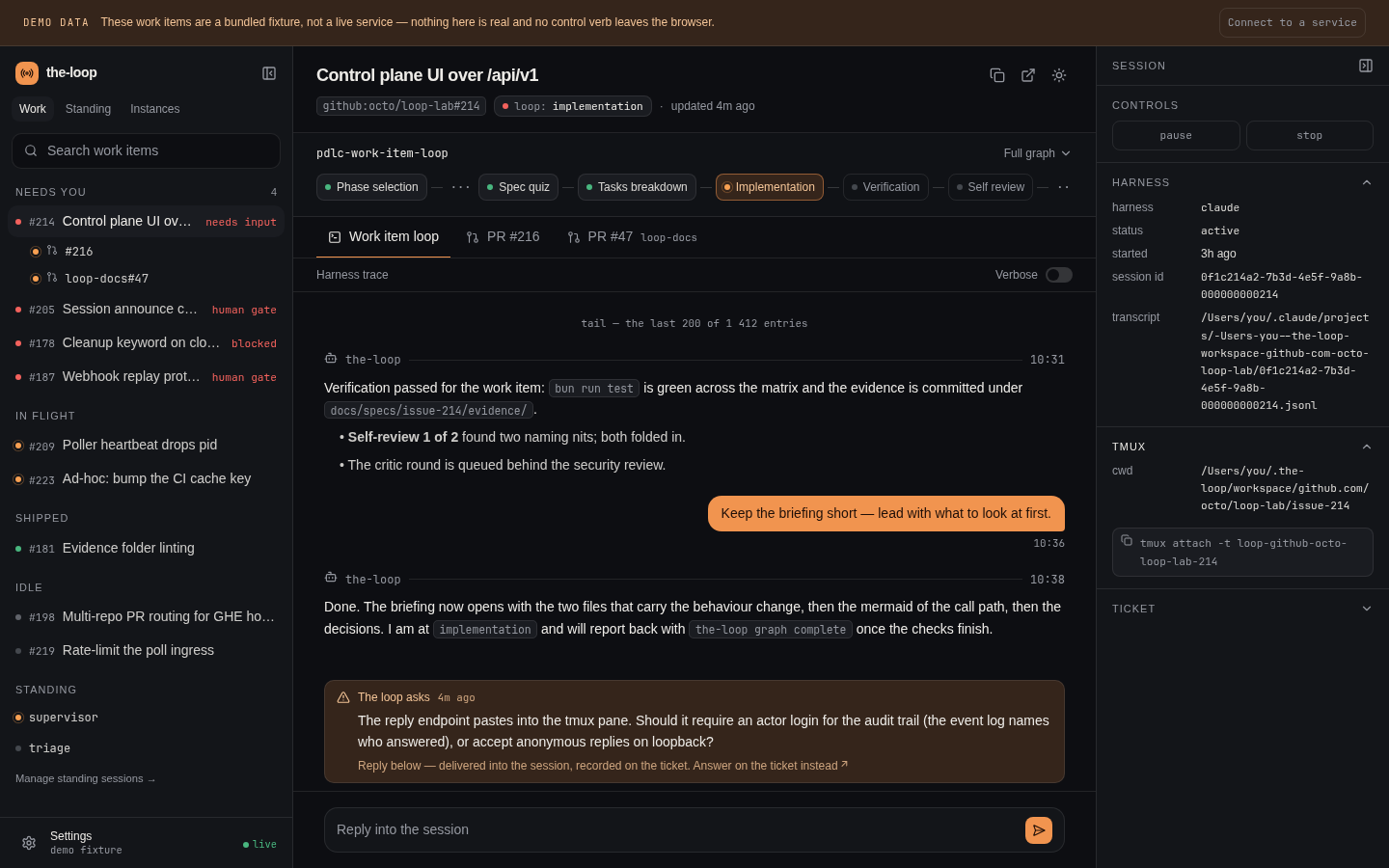Focus the Search work items field

[x=146, y=150]
